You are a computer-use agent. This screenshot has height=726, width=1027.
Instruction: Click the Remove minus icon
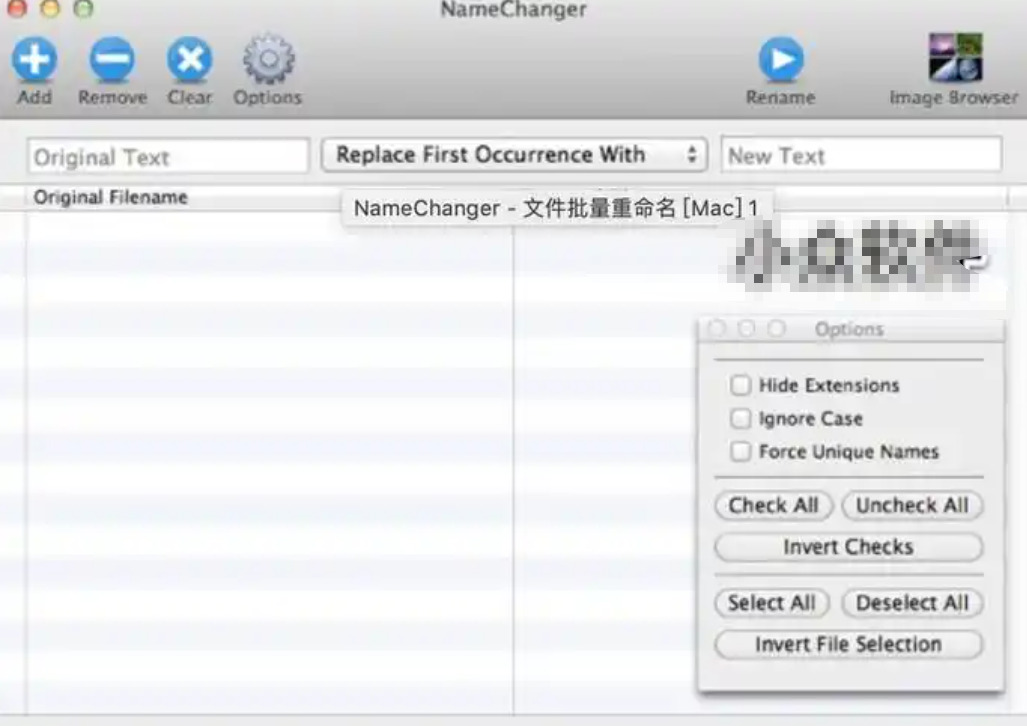tap(112, 60)
